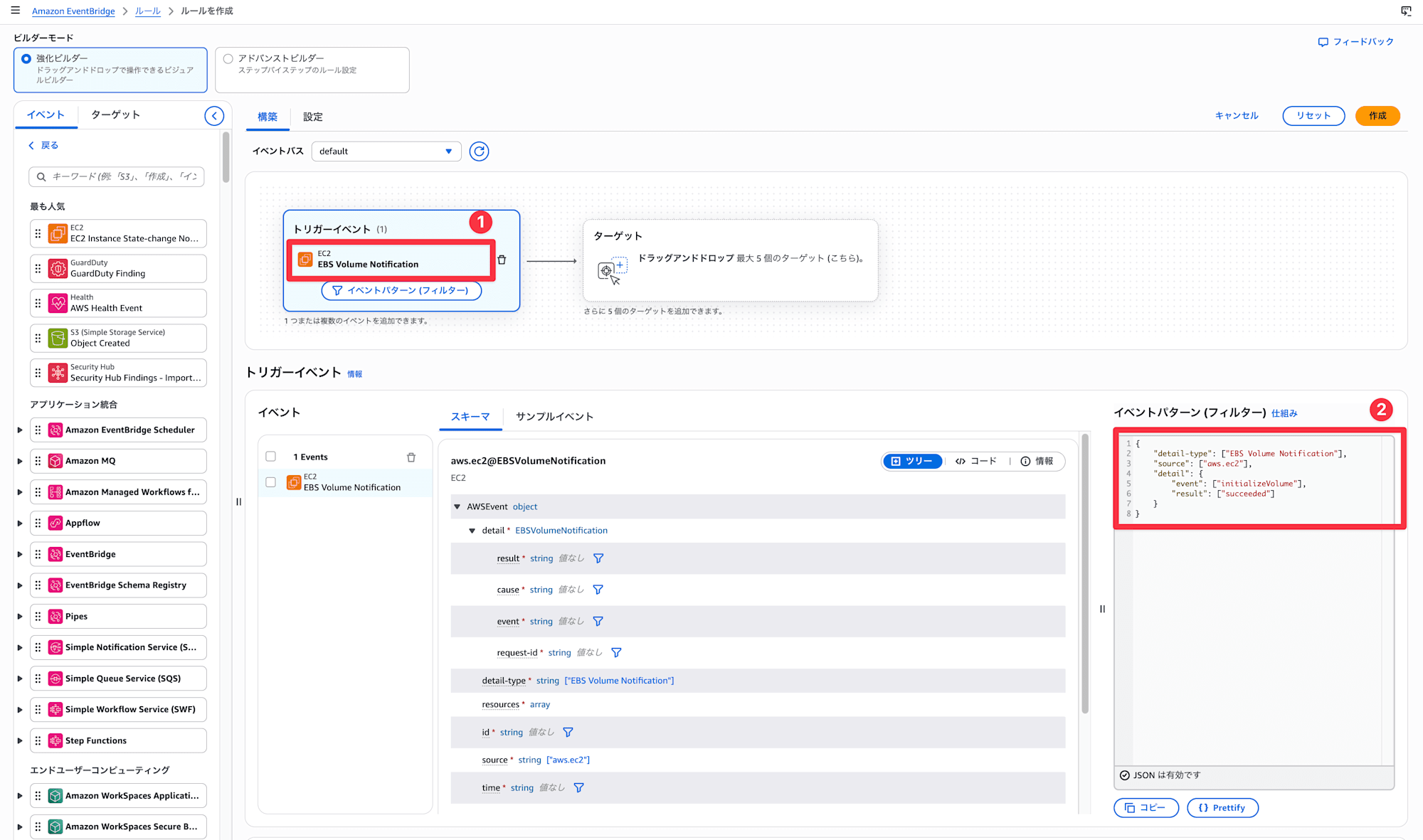Click the event keyword search field

[117, 176]
